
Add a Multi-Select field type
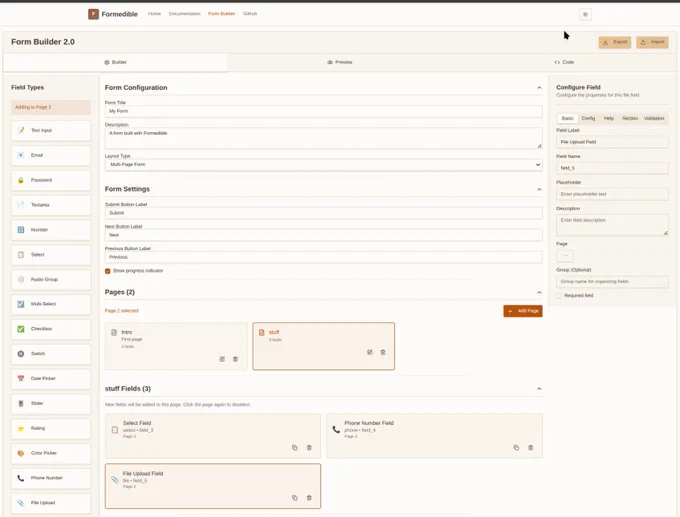click(x=51, y=304)
